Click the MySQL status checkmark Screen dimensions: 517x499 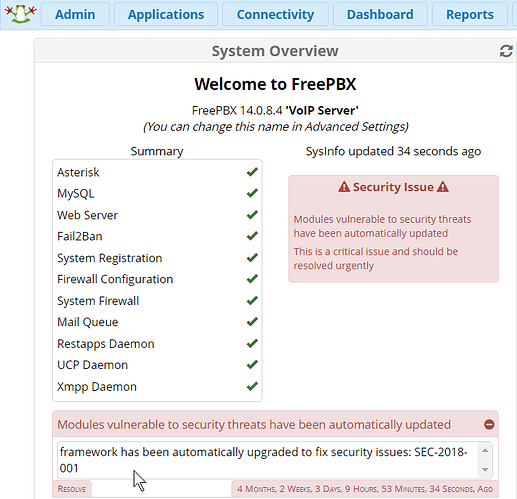(x=252, y=193)
